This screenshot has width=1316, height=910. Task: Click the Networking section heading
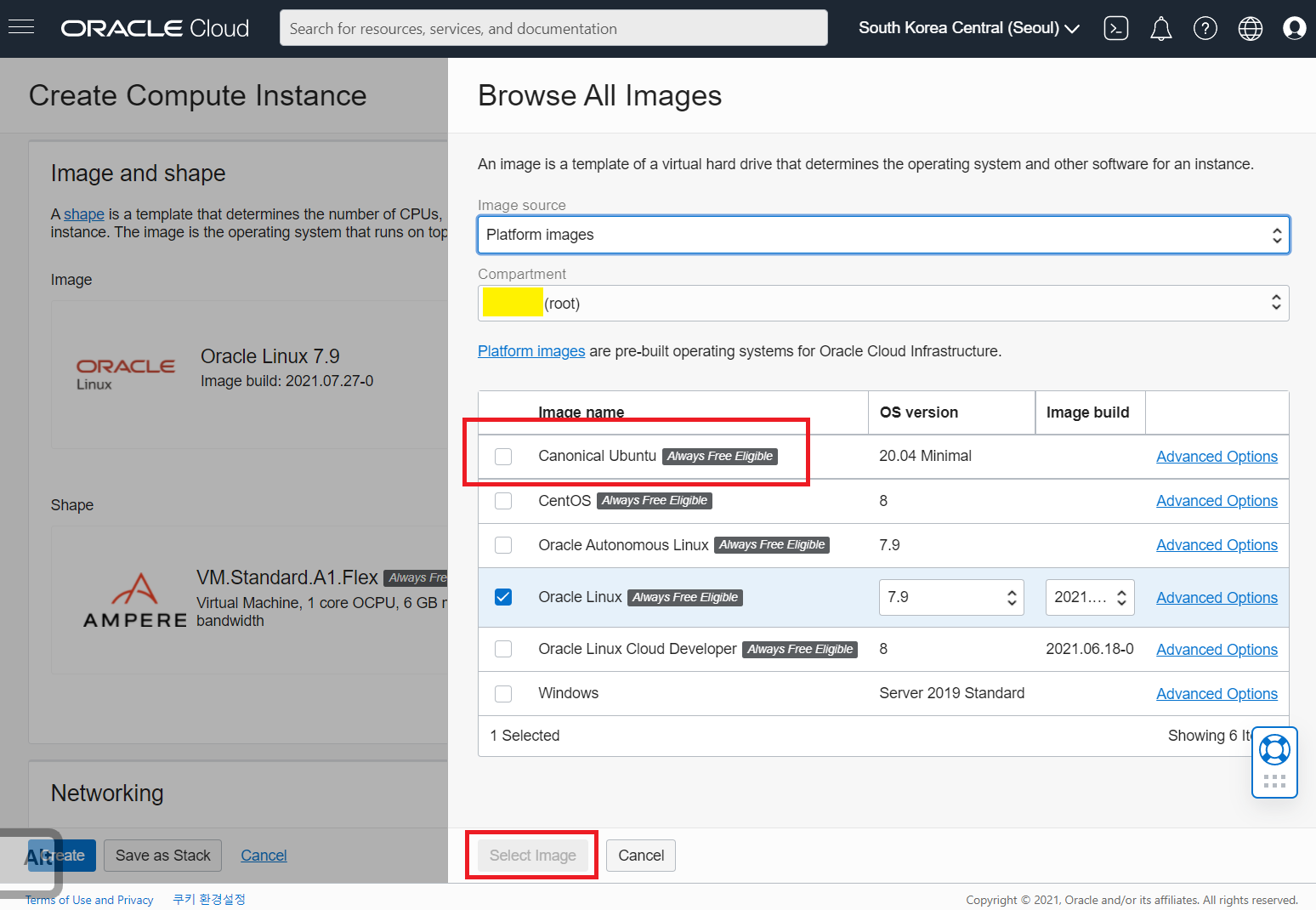click(107, 793)
